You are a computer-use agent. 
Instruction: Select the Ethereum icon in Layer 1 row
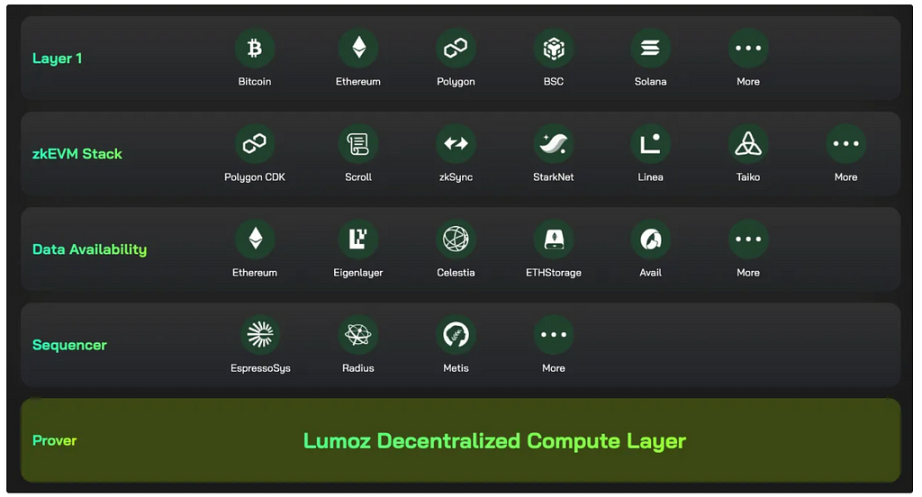click(x=358, y=48)
